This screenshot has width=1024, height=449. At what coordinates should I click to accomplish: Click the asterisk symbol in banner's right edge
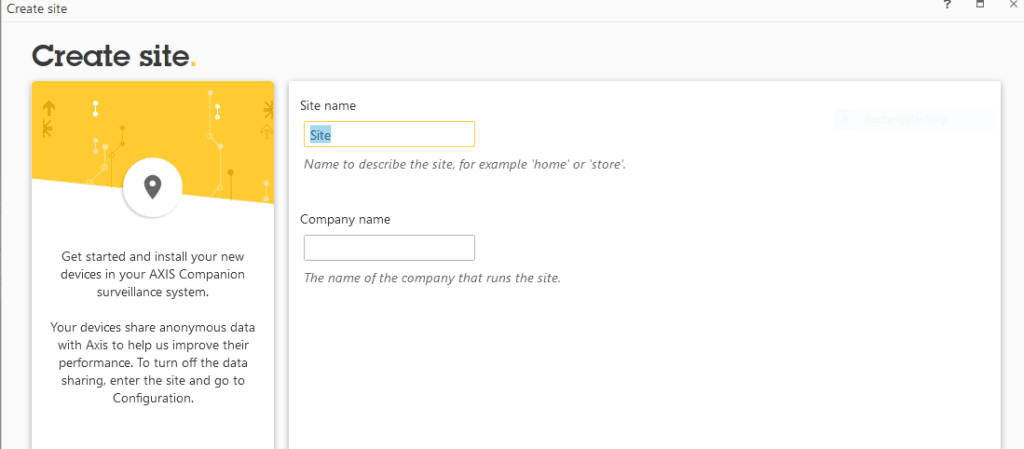click(x=266, y=108)
